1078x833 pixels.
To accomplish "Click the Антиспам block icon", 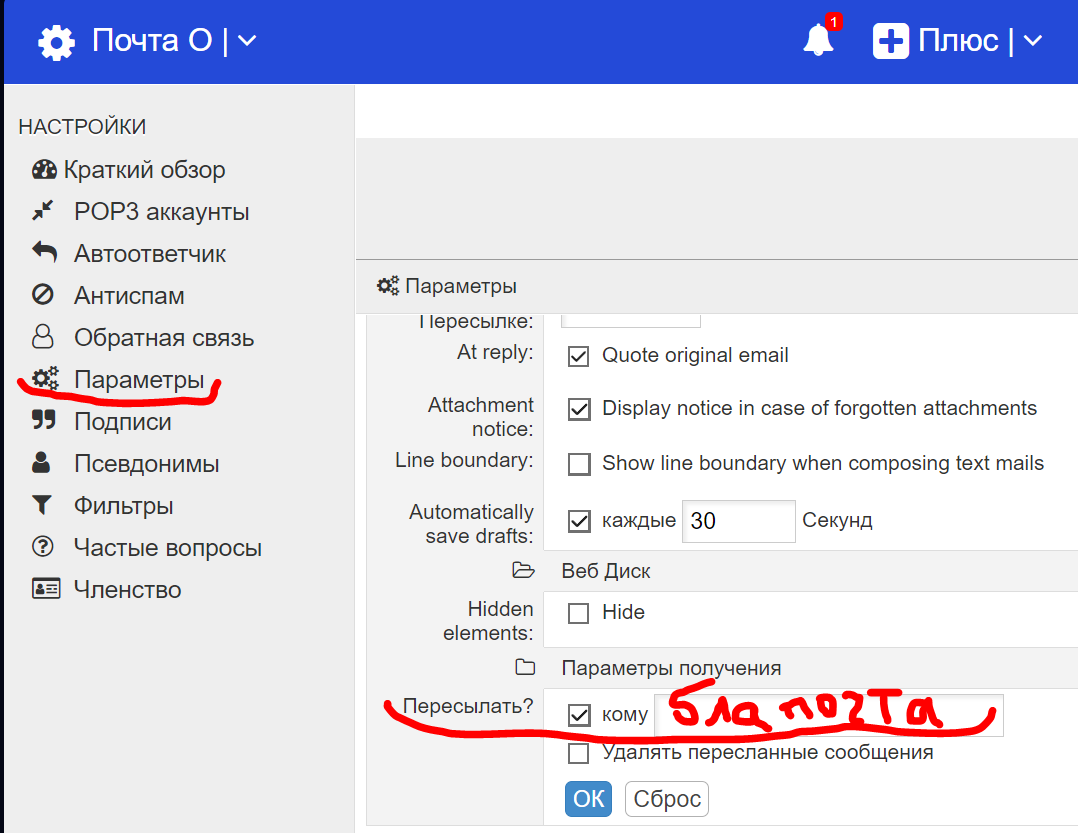I will [45, 295].
